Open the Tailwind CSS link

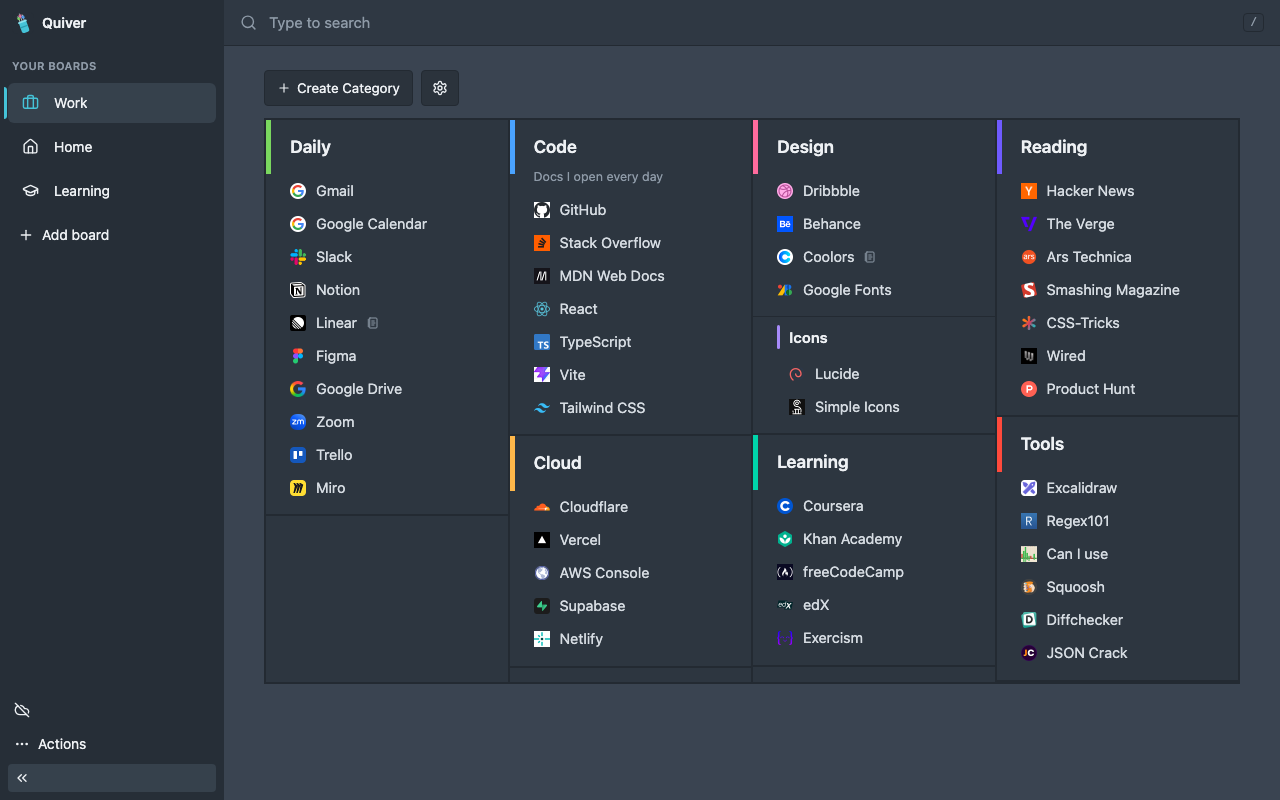[602, 408]
